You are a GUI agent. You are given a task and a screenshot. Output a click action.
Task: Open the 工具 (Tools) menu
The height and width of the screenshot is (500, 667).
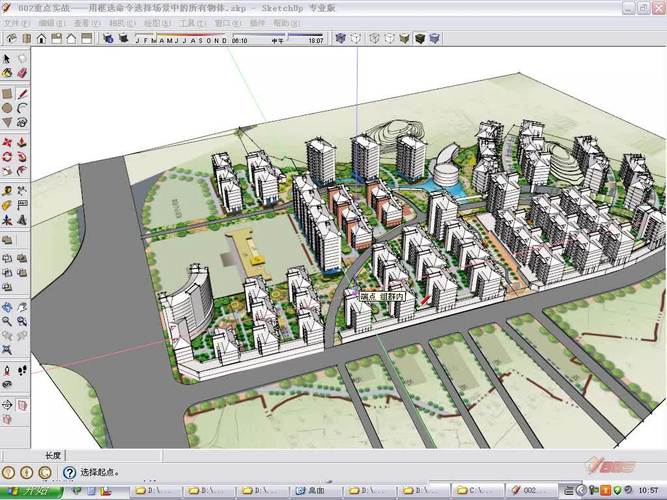click(192, 23)
